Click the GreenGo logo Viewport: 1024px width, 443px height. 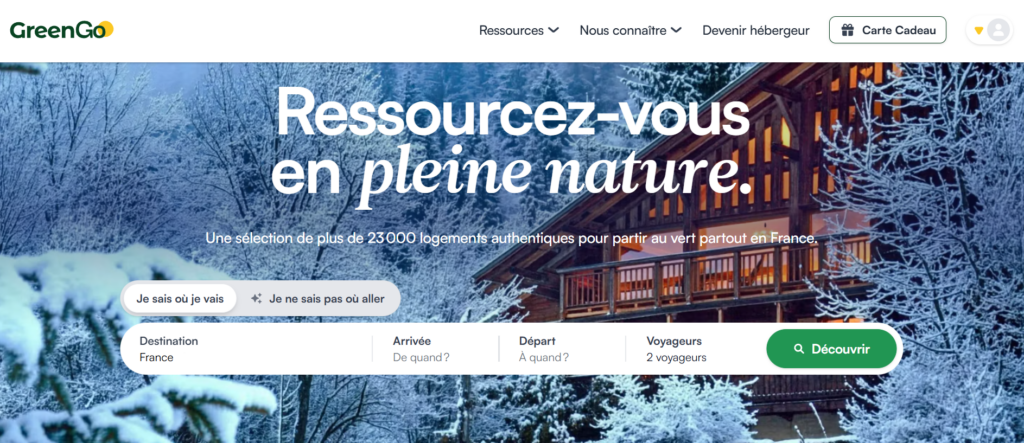coord(61,30)
